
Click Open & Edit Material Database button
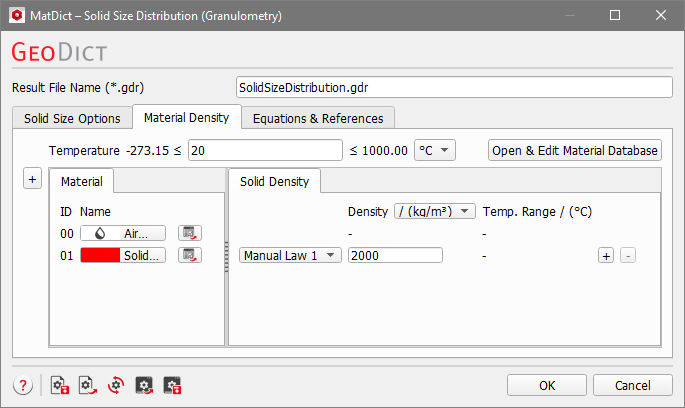[x=574, y=150]
